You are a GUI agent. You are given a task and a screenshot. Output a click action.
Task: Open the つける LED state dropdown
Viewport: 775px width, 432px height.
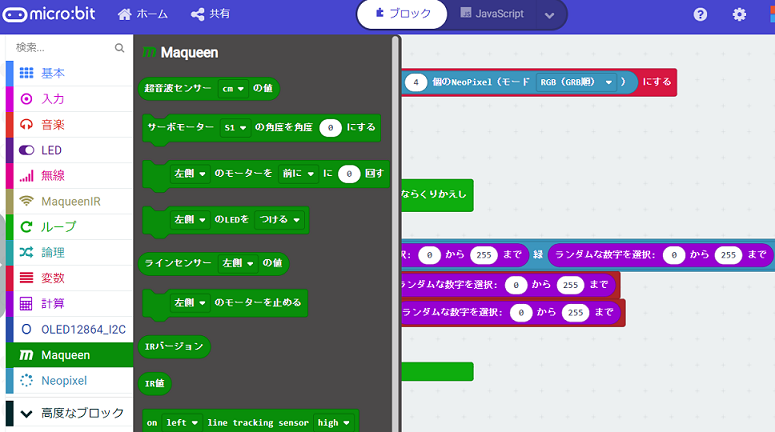point(279,219)
